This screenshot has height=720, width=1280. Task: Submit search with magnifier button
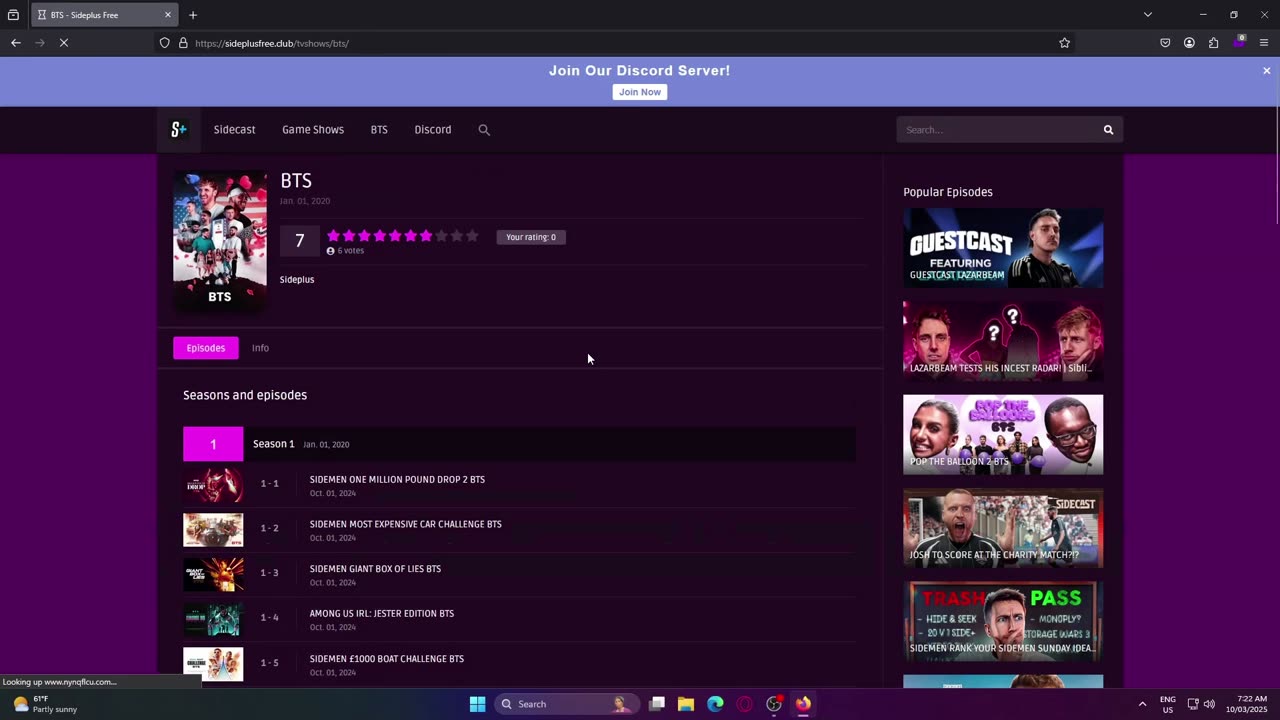1108,130
